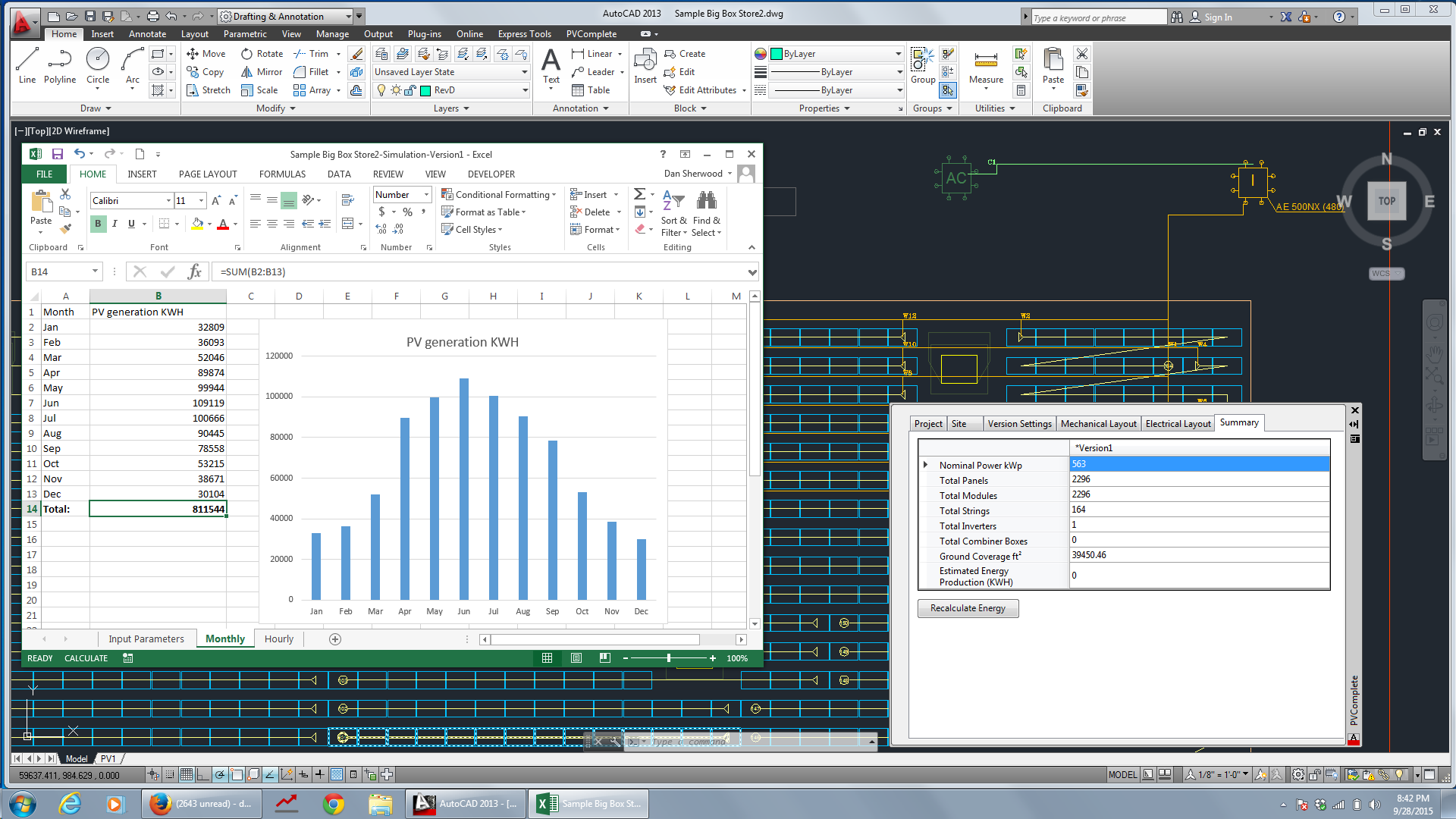Viewport: 1456px width, 819px height.
Task: Click the Recalculate Energy button
Action: tap(968, 608)
